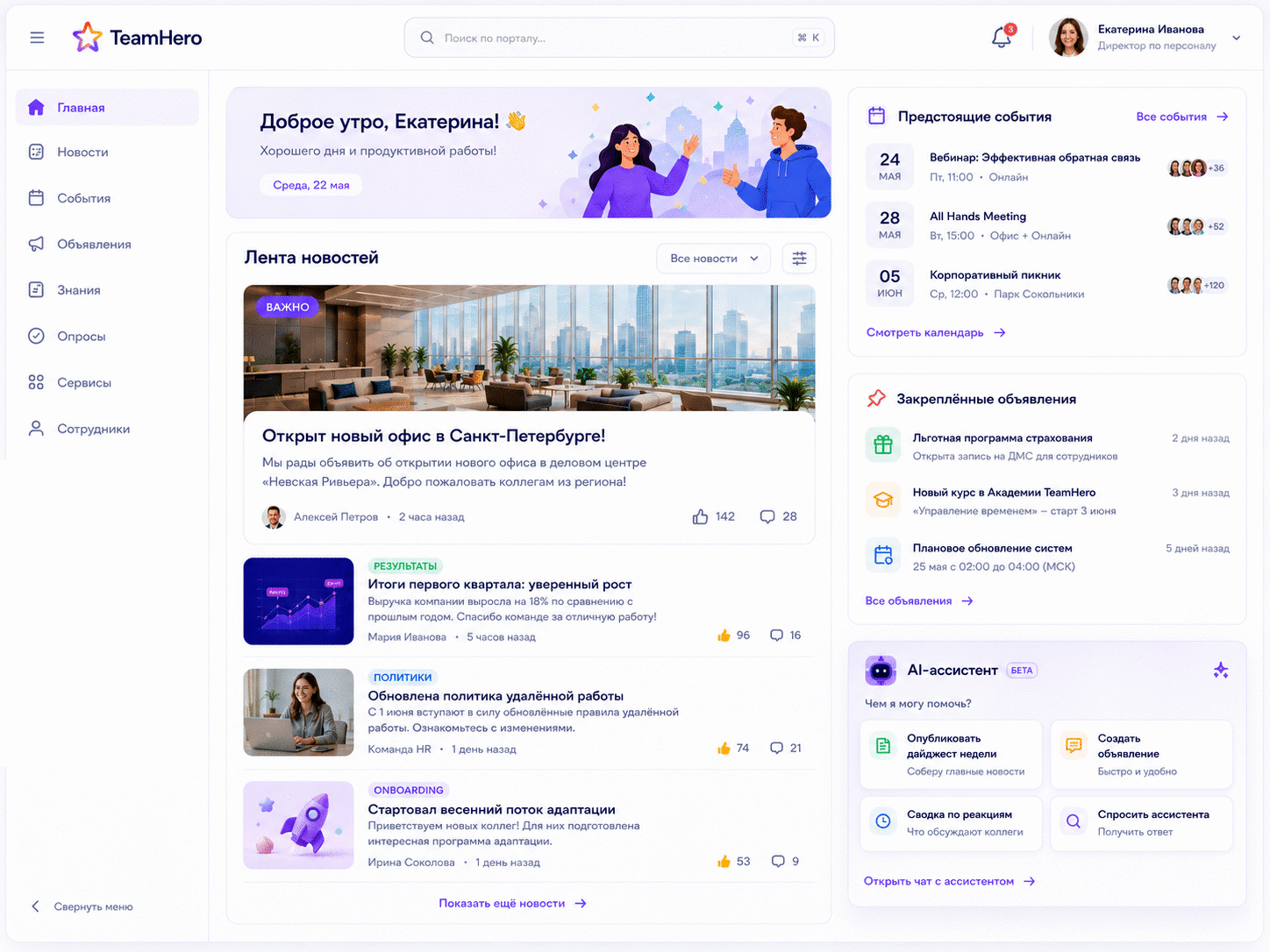Focus the «Поиск по порталу» search field

[x=618, y=38]
